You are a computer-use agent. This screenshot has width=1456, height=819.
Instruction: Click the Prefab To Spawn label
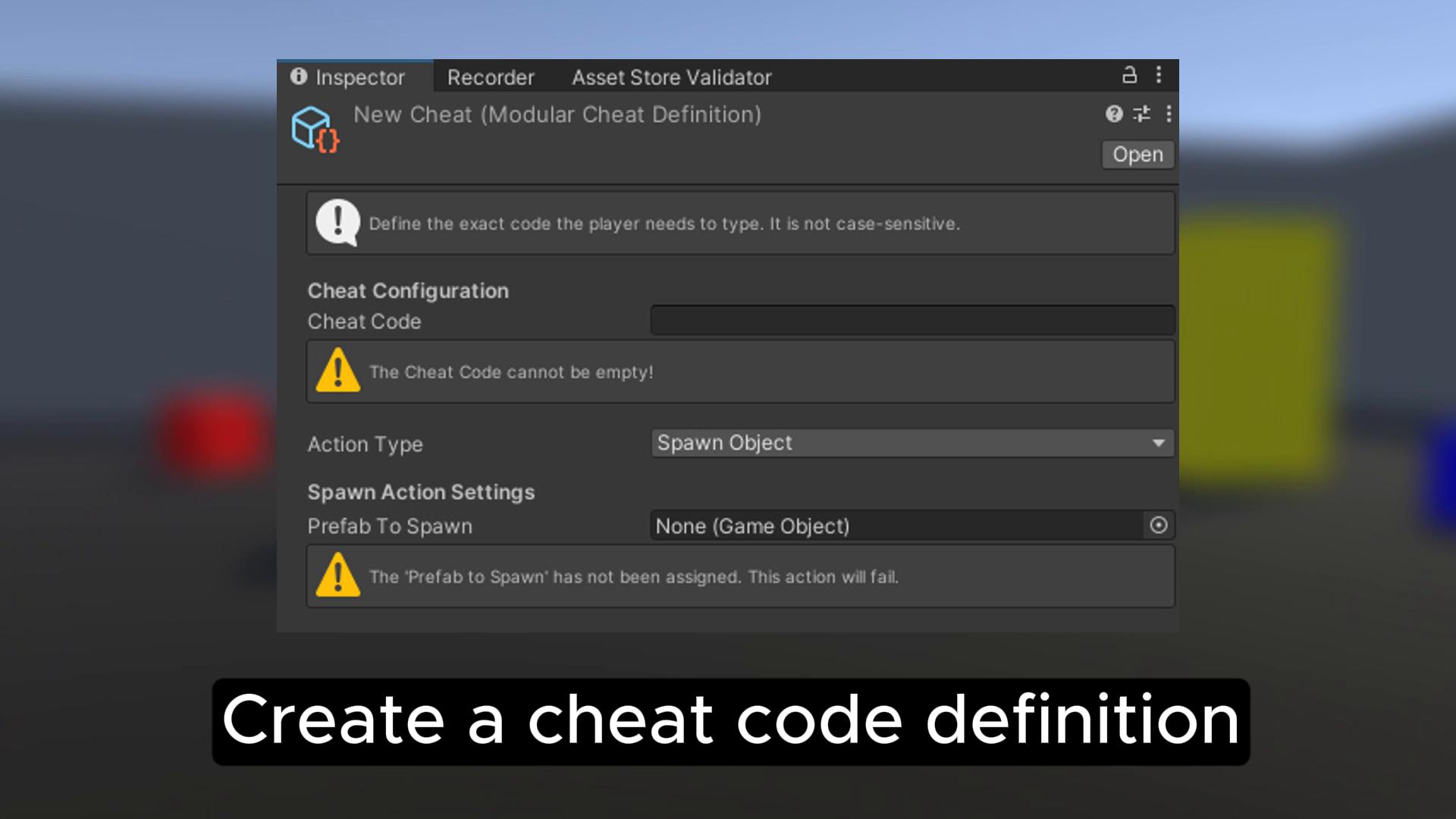click(x=390, y=526)
